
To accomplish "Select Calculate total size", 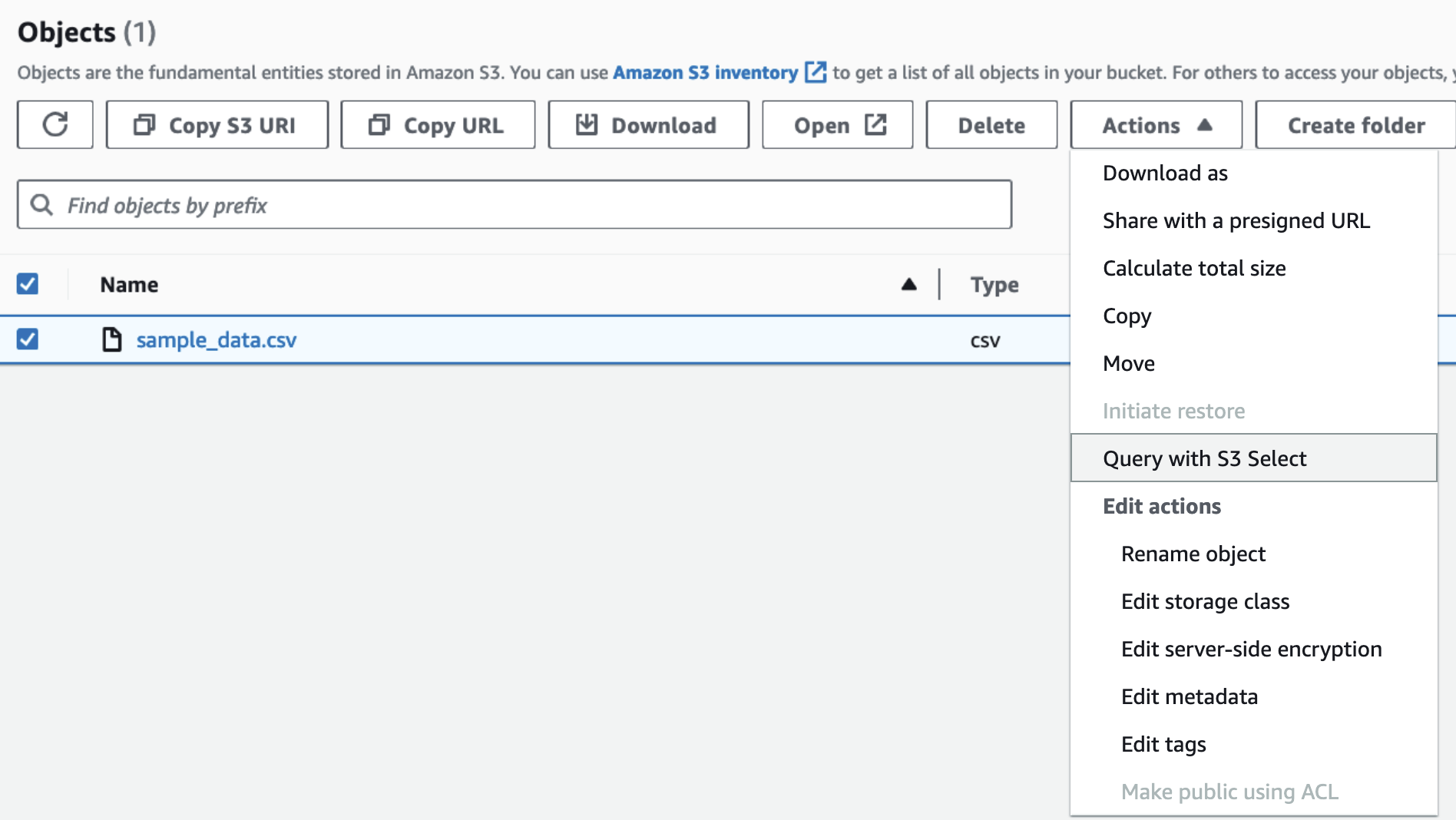I will click(x=1254, y=268).
